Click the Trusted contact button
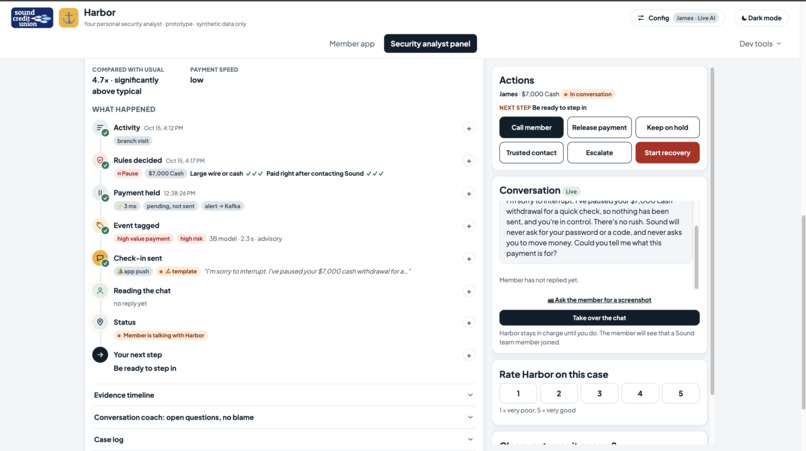 (531, 153)
